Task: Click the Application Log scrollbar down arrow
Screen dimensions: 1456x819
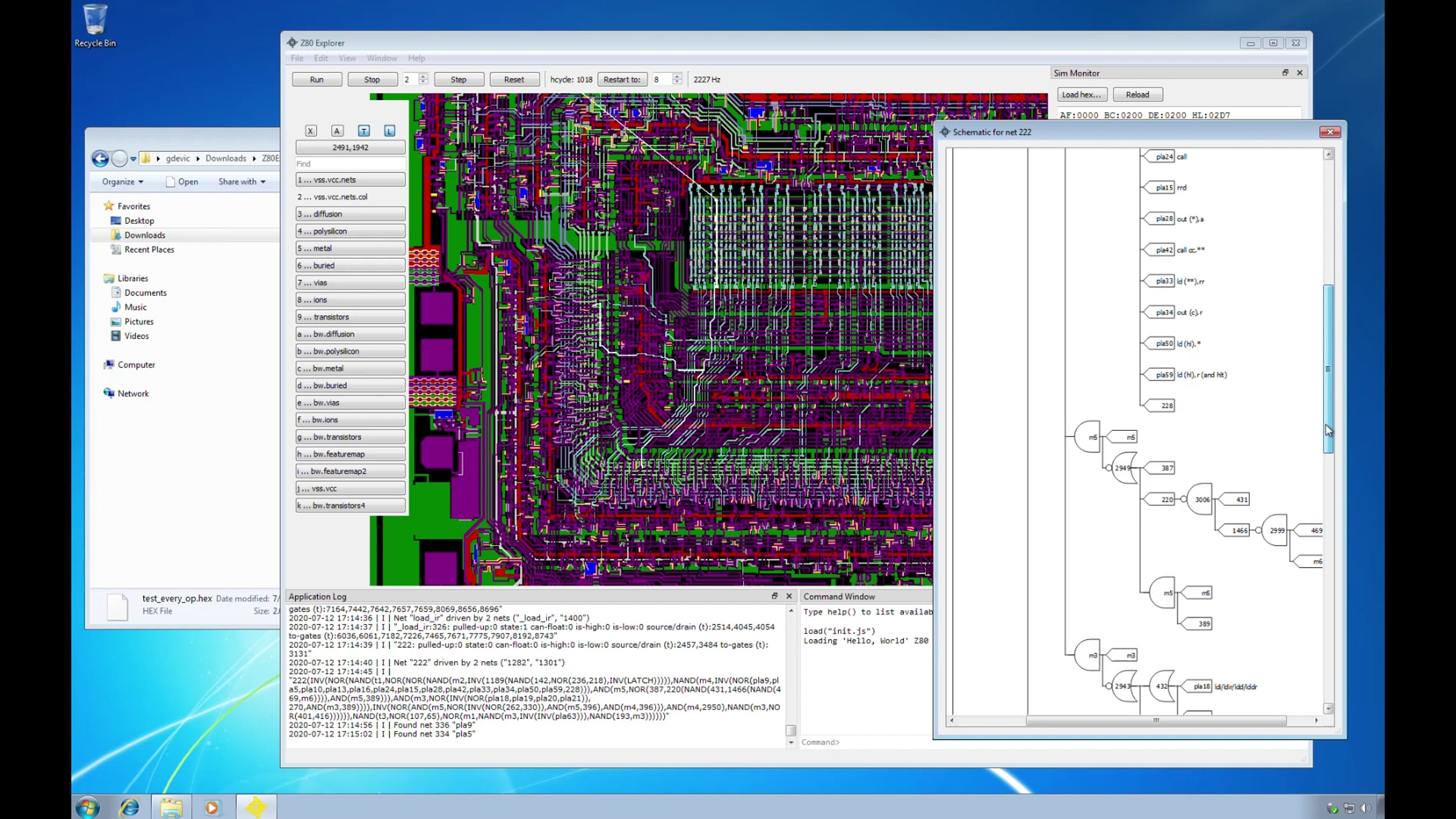Action: pyautogui.click(x=791, y=742)
